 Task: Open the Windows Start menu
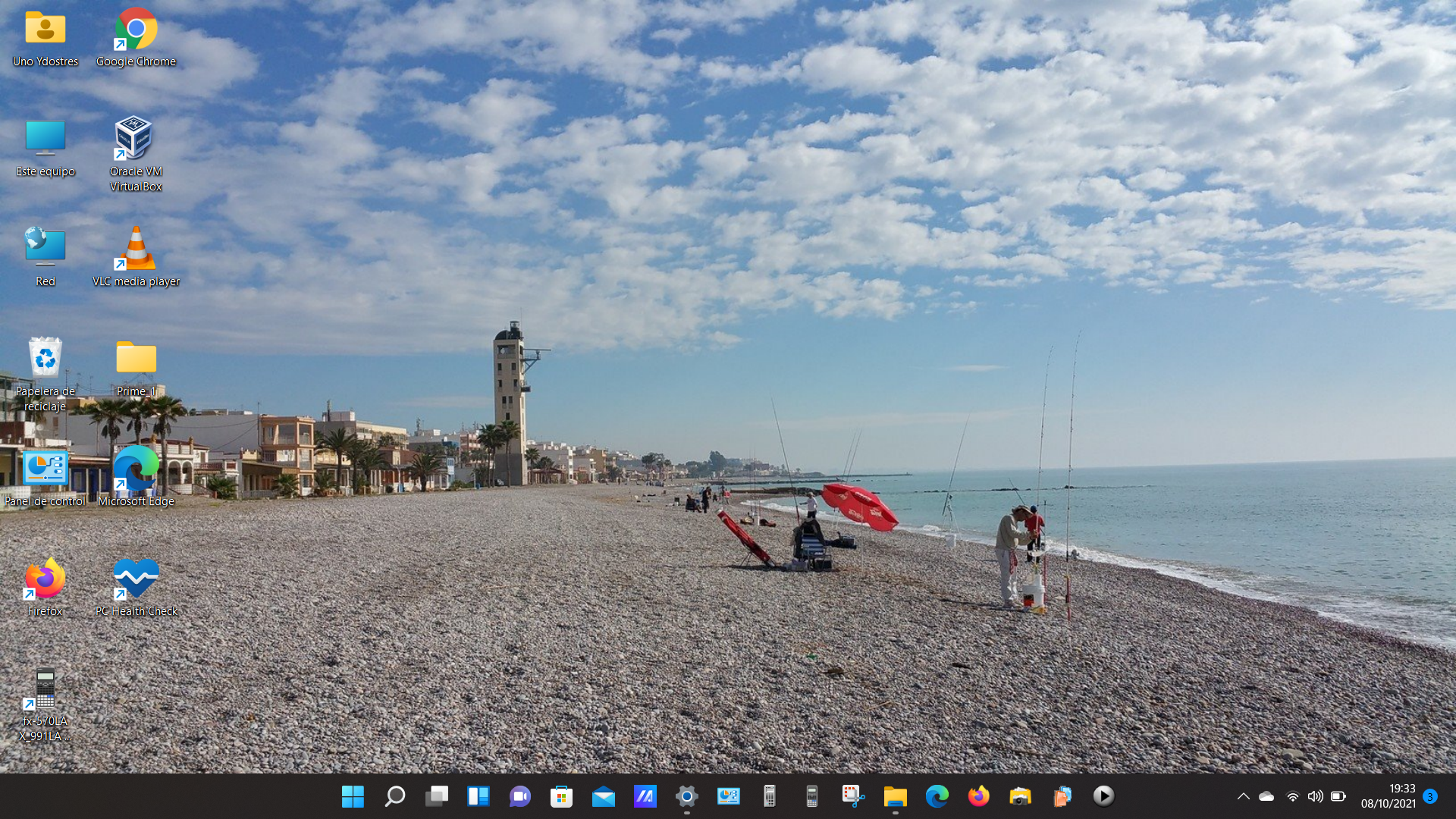coord(353,795)
